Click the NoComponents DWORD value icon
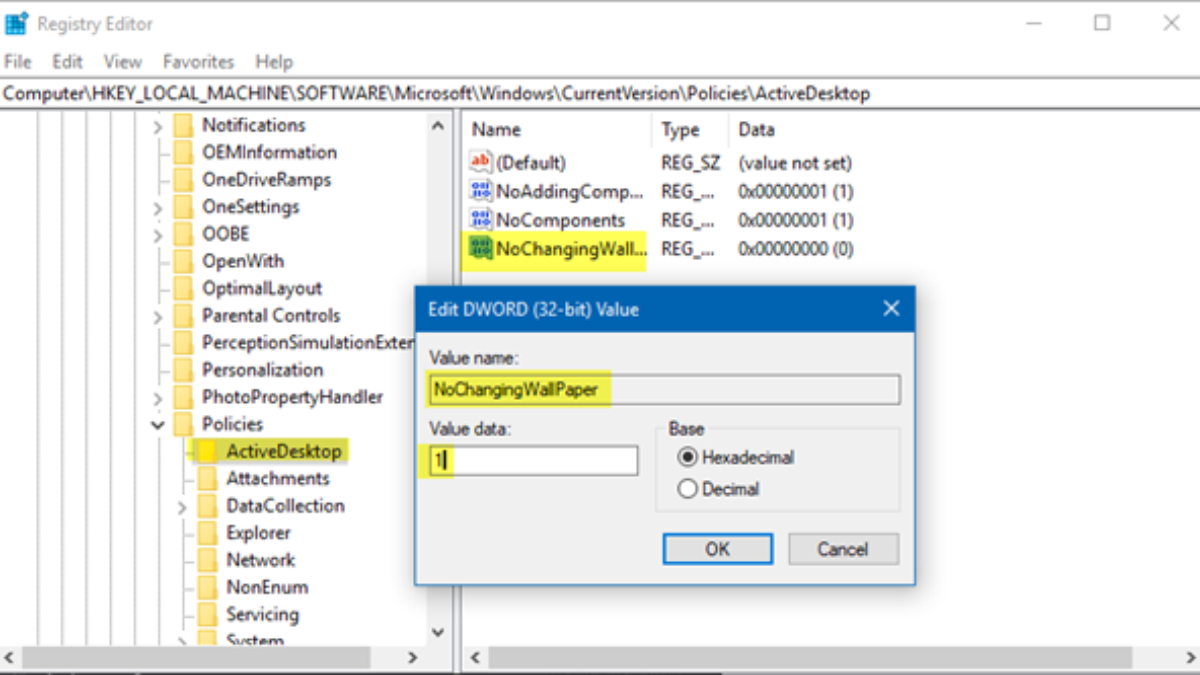This screenshot has height=675, width=1200. pyautogui.click(x=481, y=220)
